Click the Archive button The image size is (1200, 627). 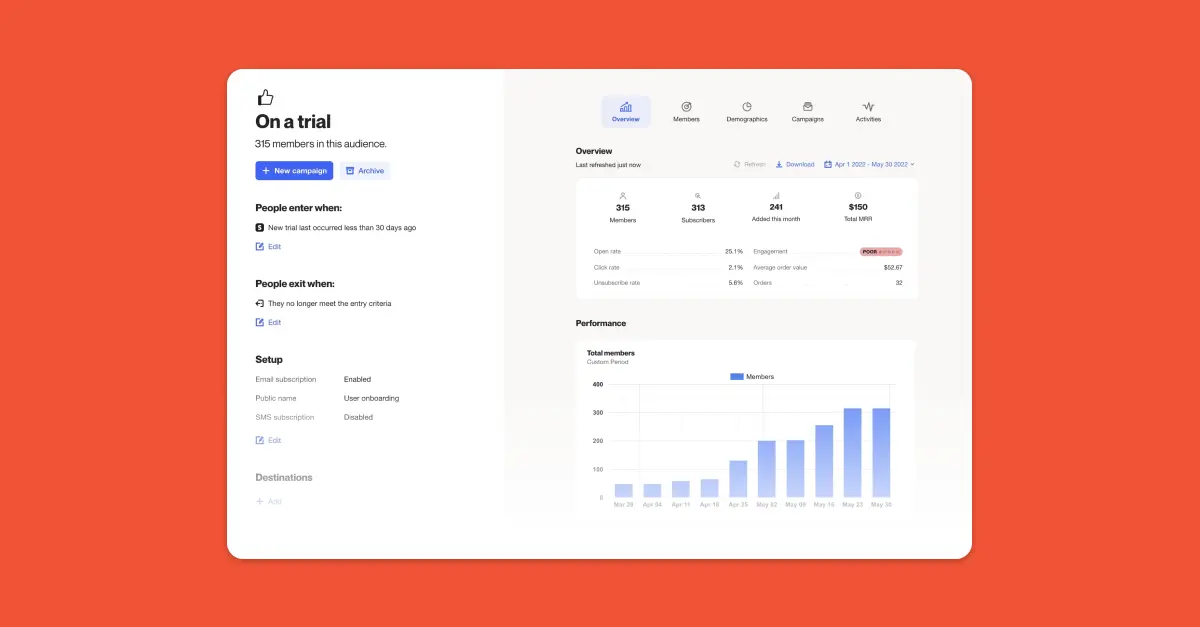pyautogui.click(x=364, y=170)
